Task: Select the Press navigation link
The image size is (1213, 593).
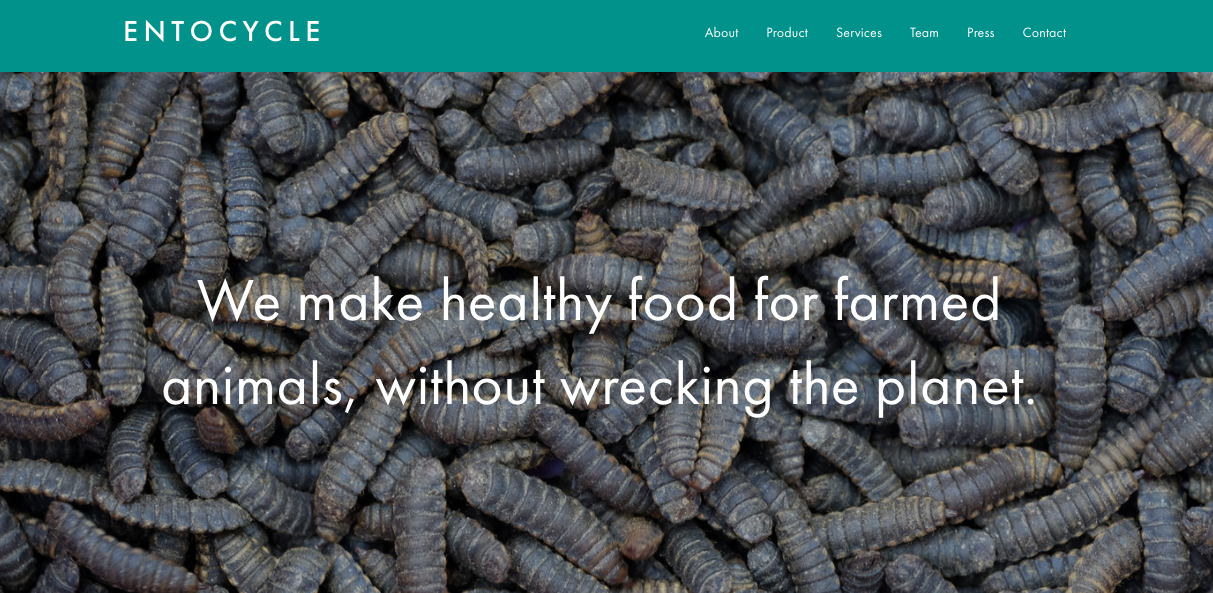Action: (981, 33)
